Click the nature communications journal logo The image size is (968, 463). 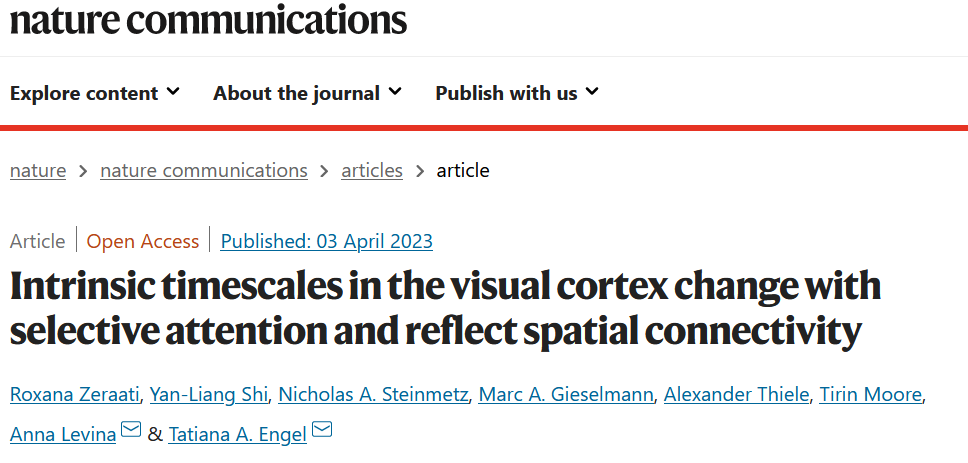point(209,19)
